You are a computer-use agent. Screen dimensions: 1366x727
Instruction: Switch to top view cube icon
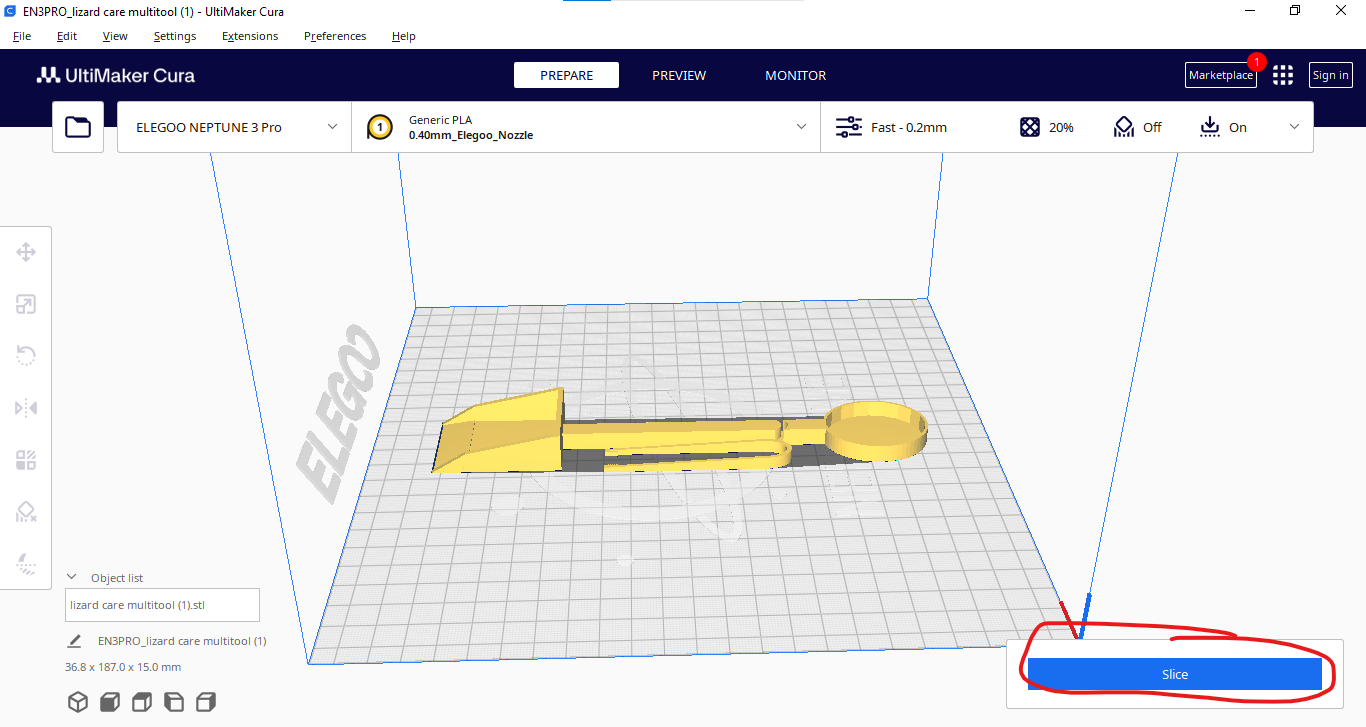point(143,701)
